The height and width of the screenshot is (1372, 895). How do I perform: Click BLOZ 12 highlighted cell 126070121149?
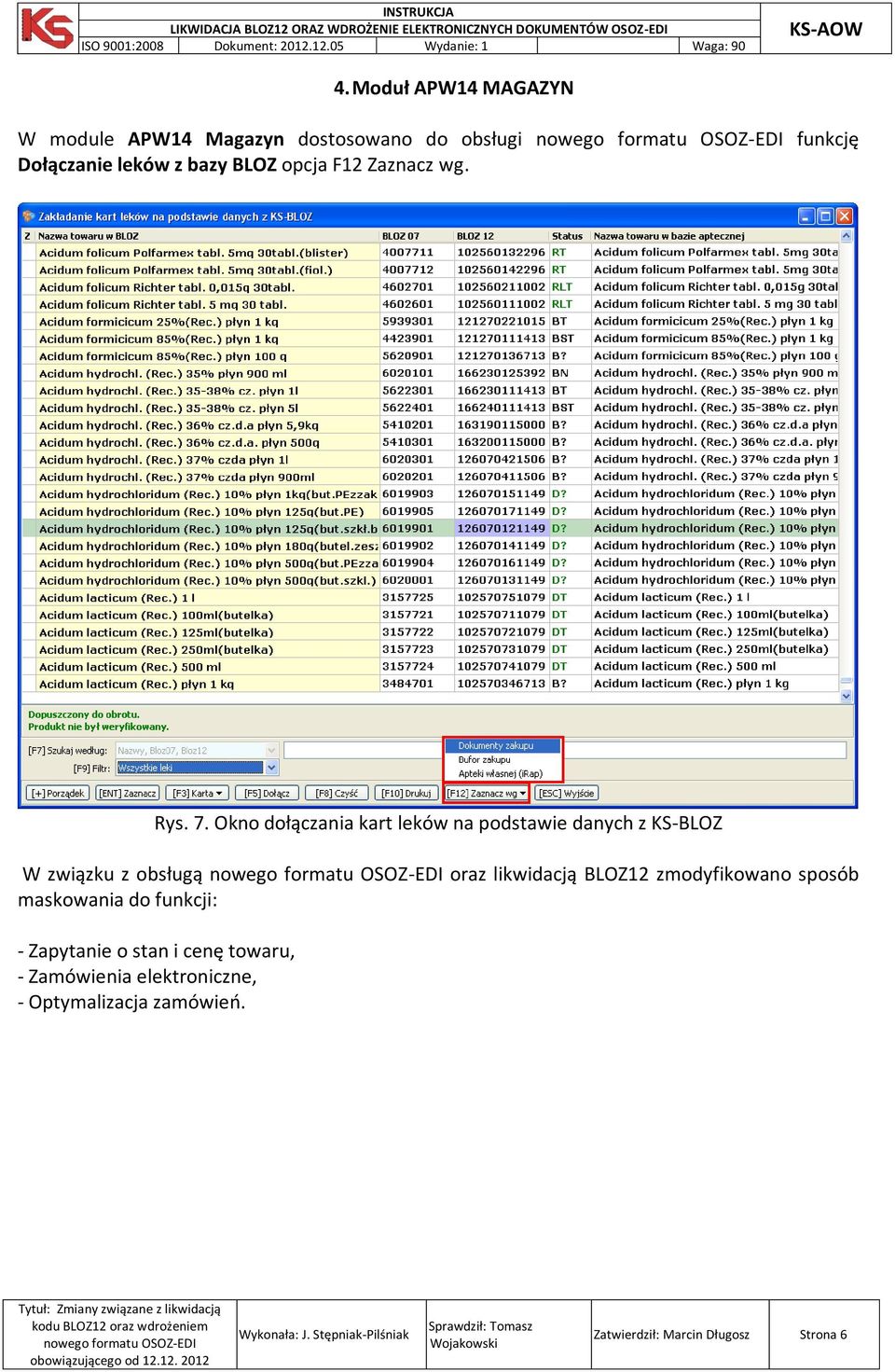tap(501, 529)
